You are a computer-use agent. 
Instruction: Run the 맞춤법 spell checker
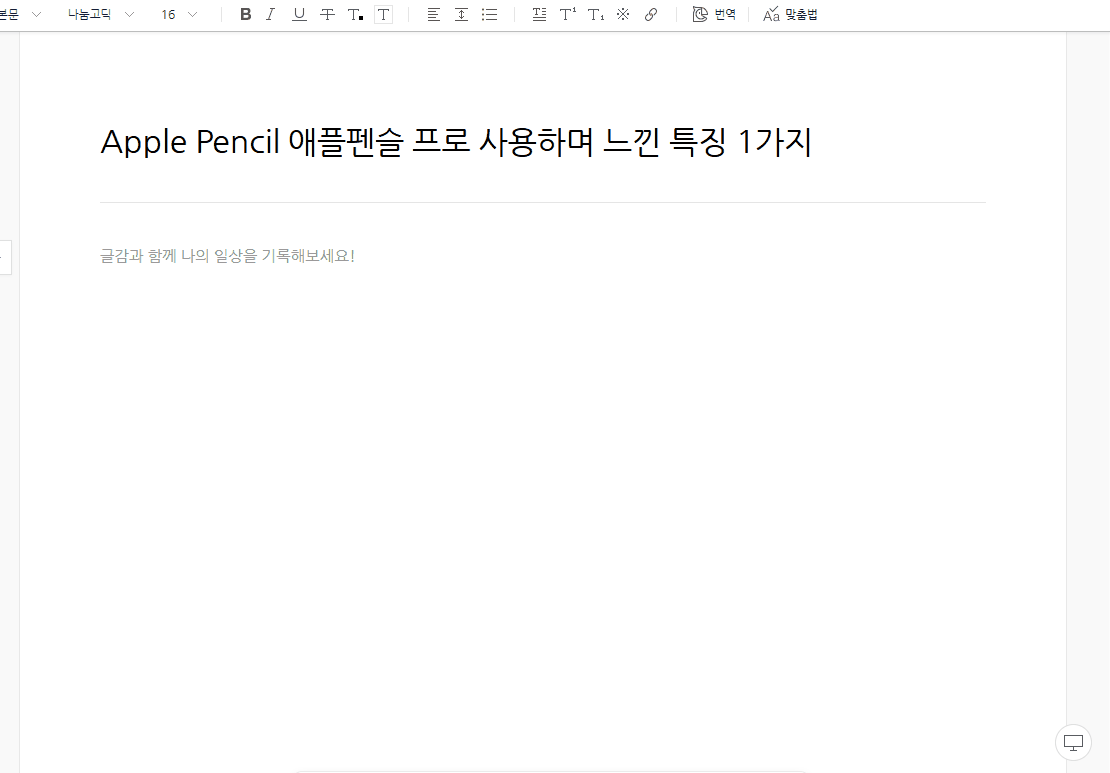(x=790, y=14)
